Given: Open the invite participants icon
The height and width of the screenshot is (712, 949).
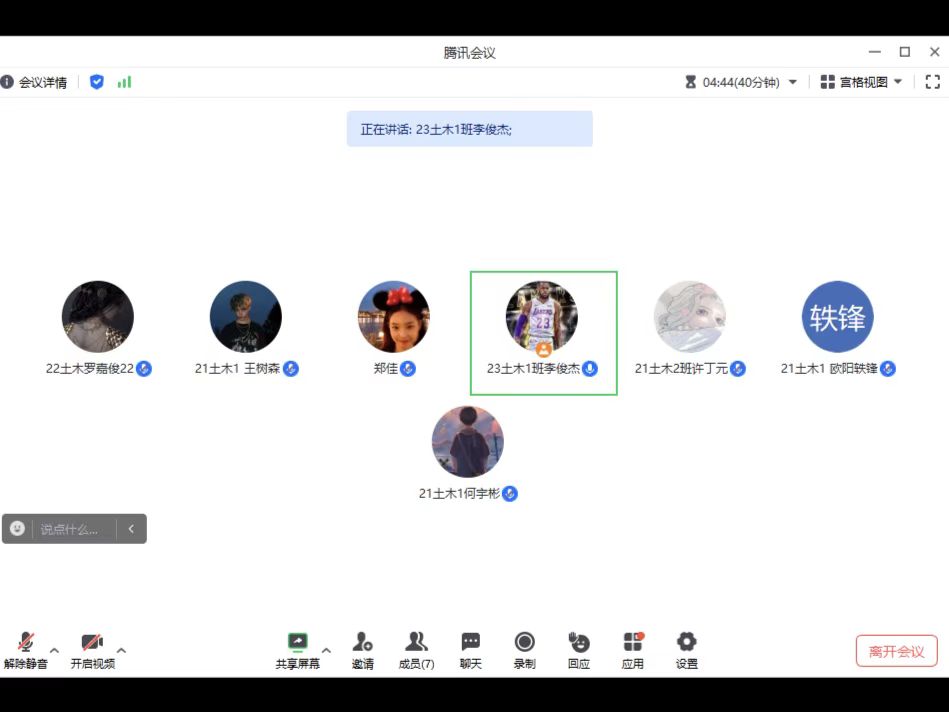Looking at the screenshot, I should (x=362, y=643).
